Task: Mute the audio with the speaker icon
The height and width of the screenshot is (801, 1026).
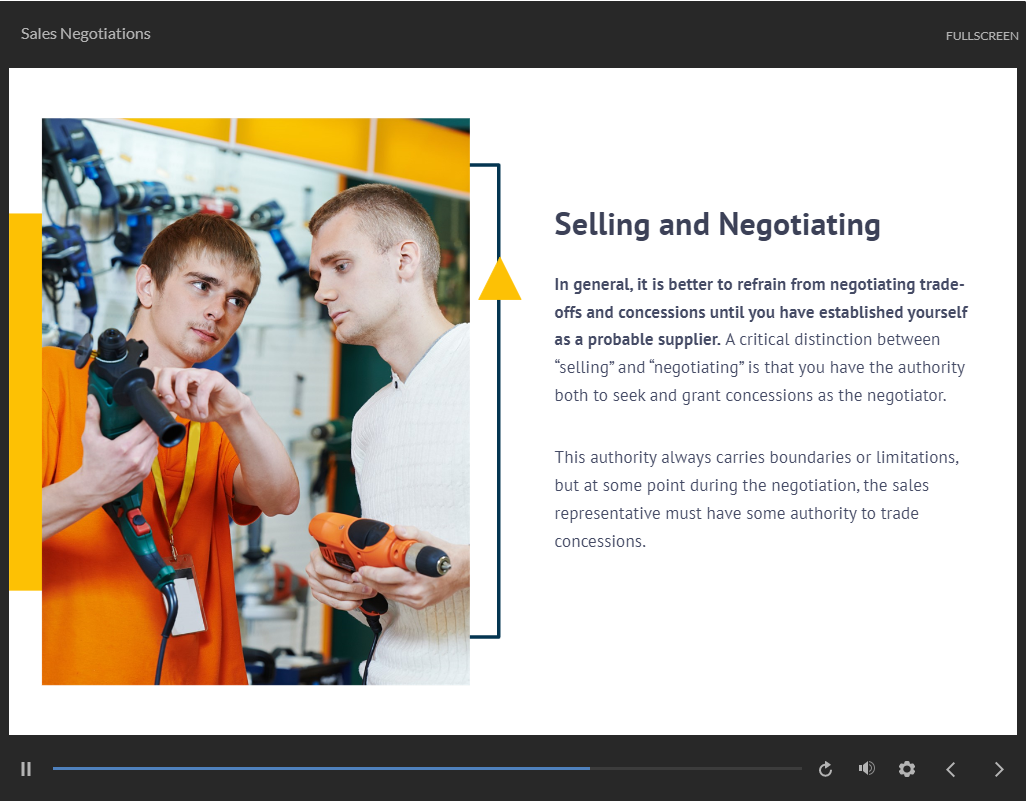Action: [x=866, y=768]
